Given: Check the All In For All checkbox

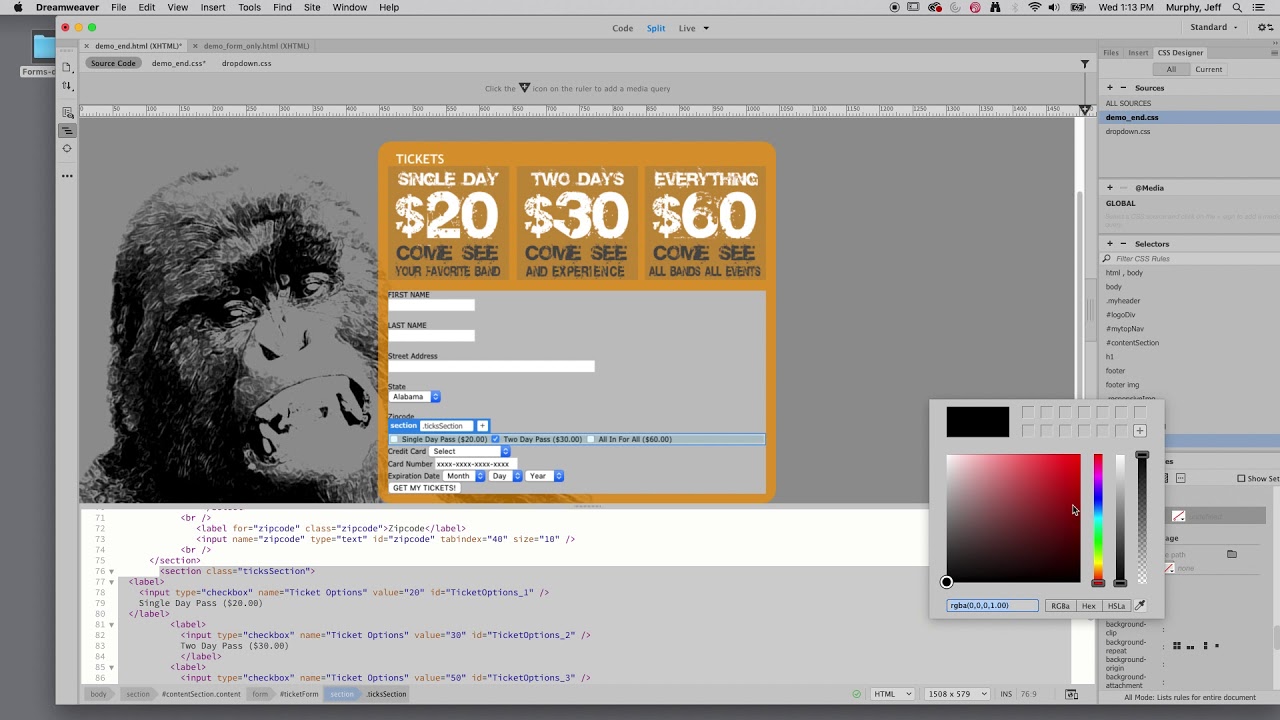Looking at the screenshot, I should click(x=591, y=439).
